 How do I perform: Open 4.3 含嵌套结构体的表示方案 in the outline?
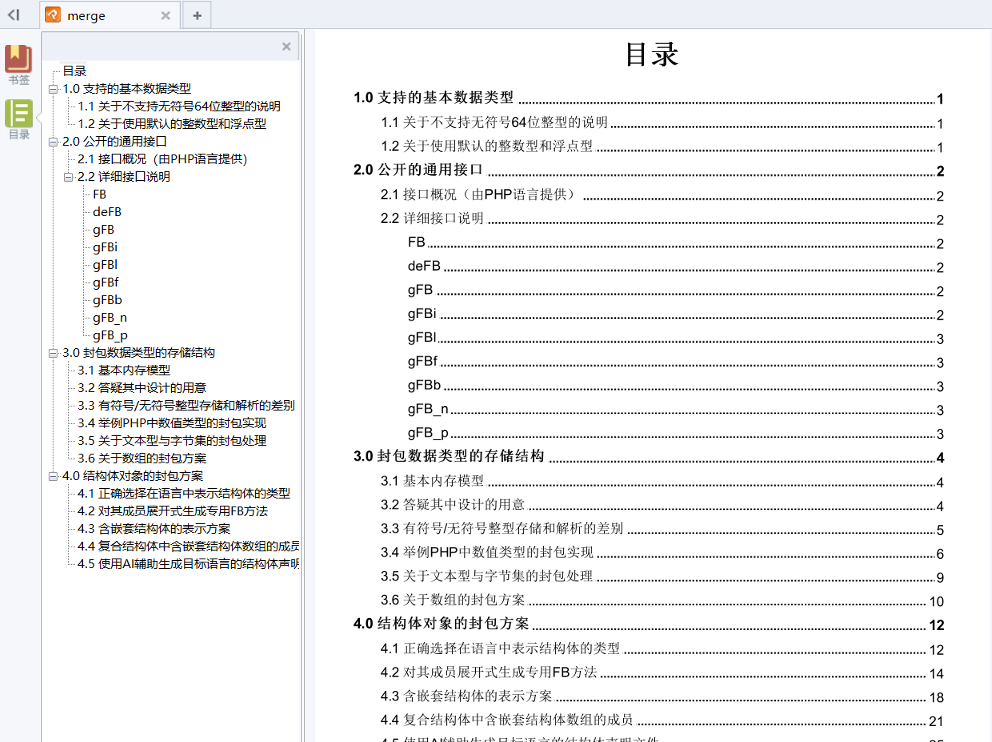click(x=154, y=528)
